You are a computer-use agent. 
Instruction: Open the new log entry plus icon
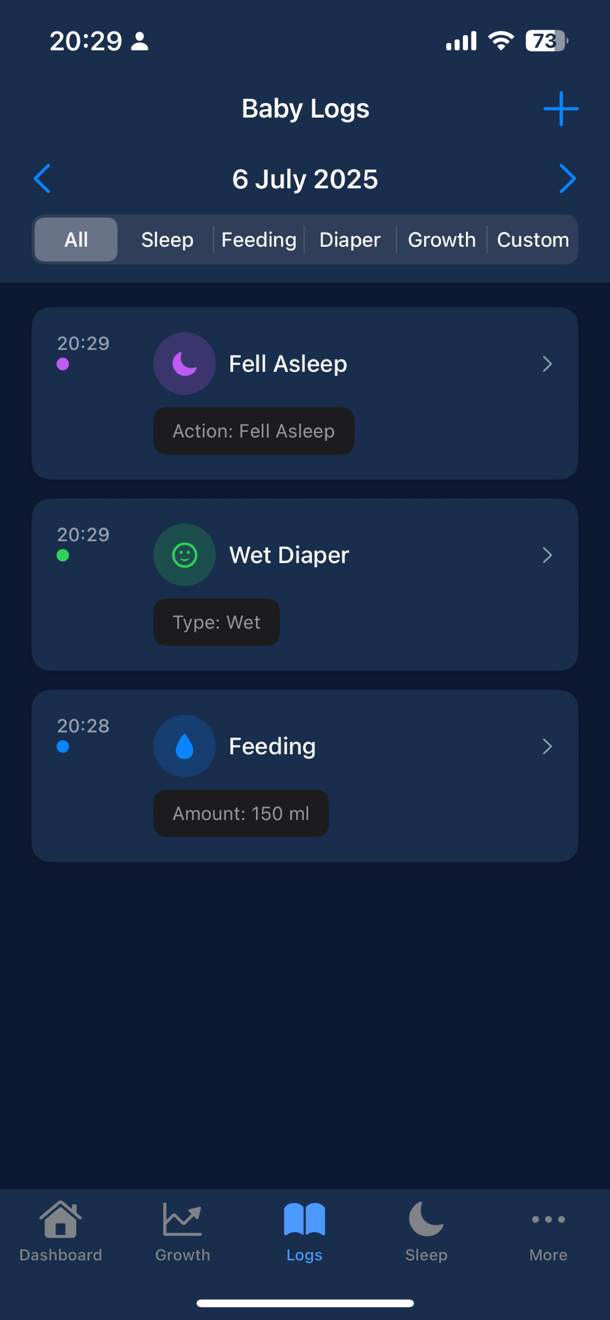click(x=560, y=109)
